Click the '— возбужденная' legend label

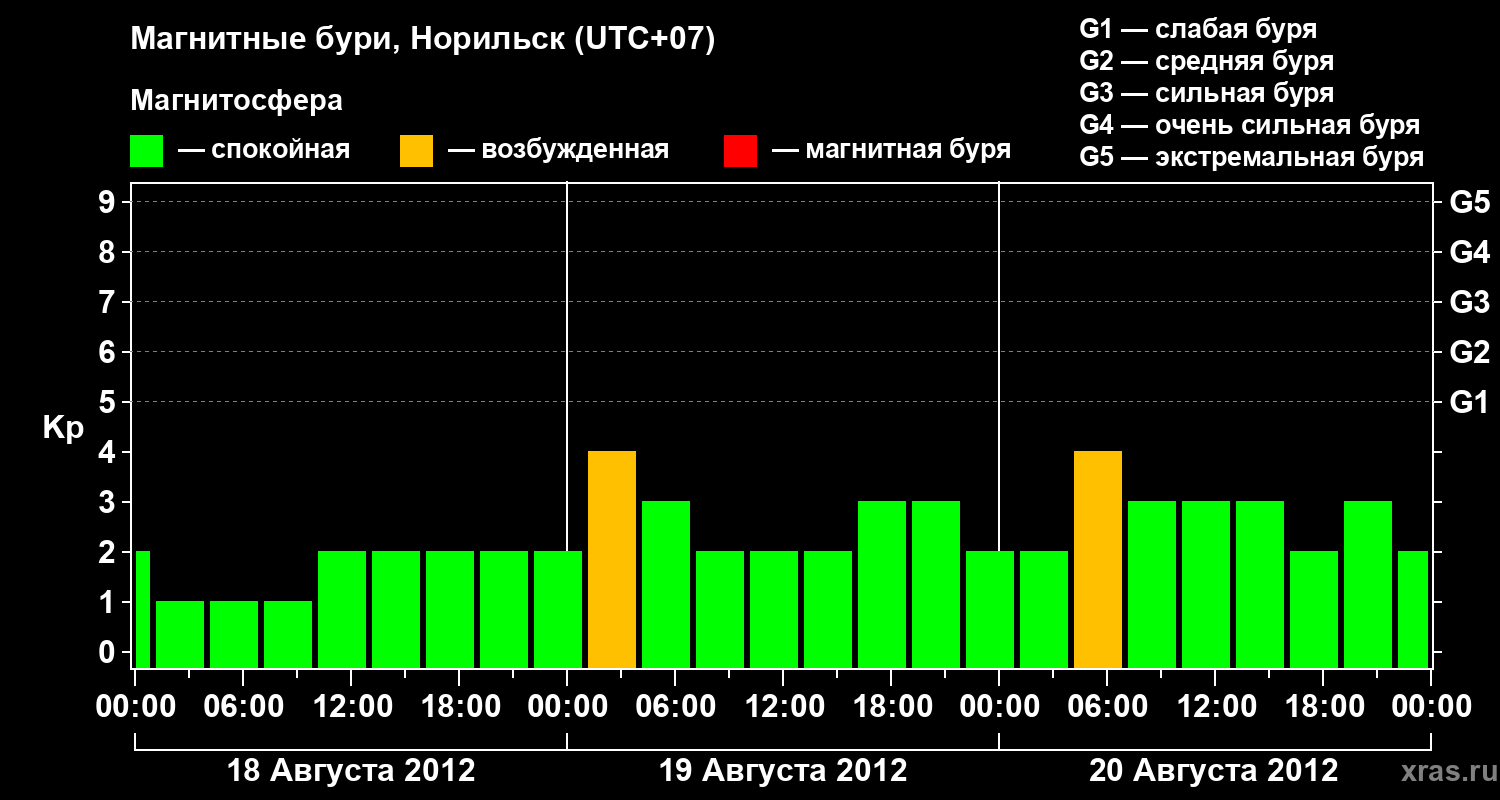click(558, 151)
